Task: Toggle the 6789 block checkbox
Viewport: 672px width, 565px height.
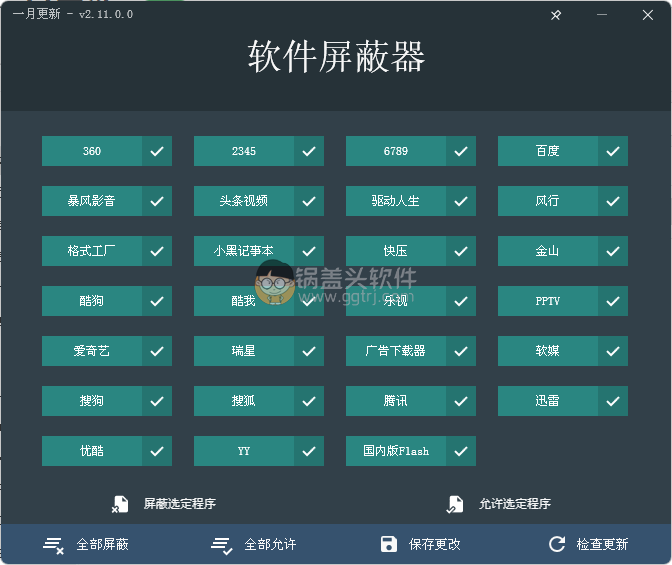Action: pyautogui.click(x=461, y=151)
